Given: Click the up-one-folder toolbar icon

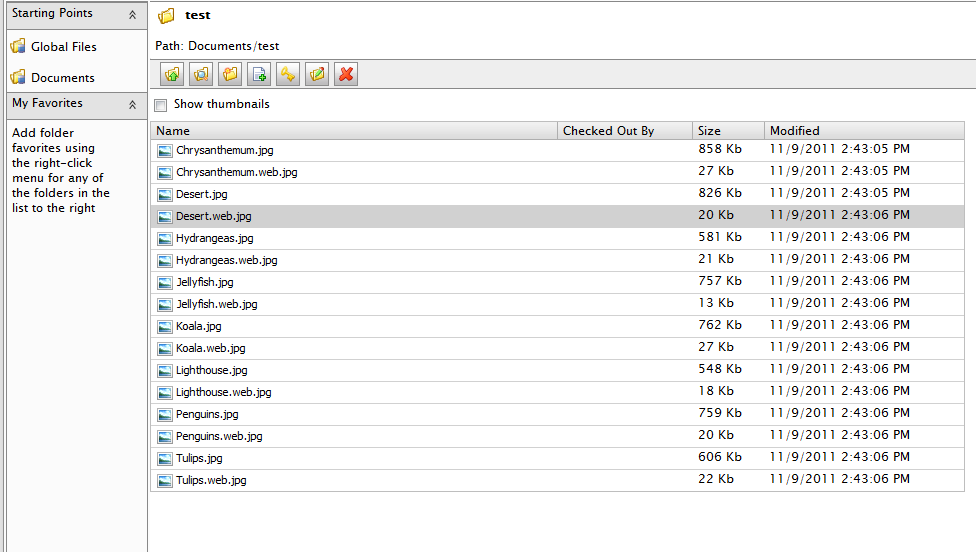Looking at the screenshot, I should click(x=172, y=74).
